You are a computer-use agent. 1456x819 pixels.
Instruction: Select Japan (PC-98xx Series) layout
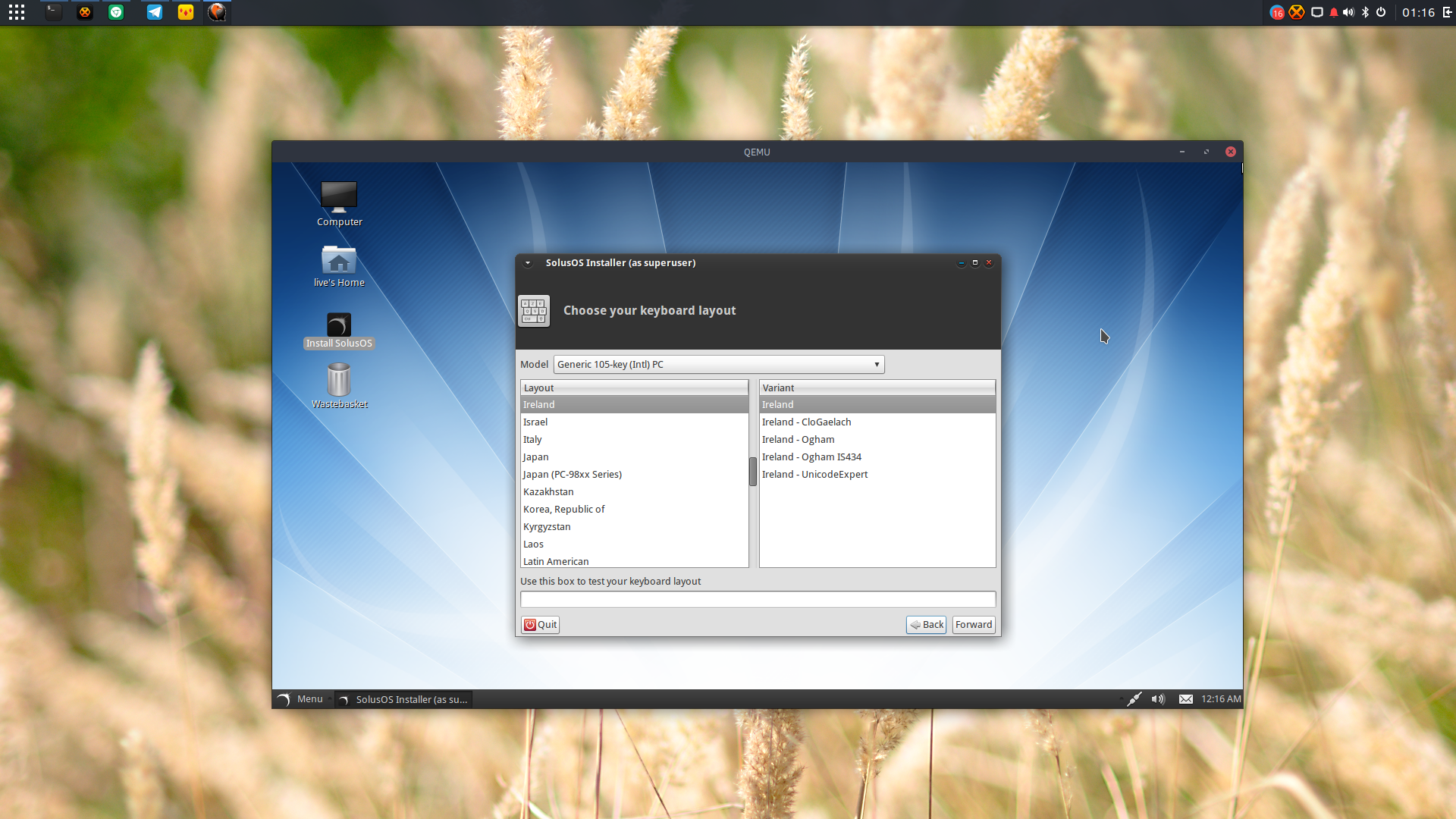click(x=634, y=475)
